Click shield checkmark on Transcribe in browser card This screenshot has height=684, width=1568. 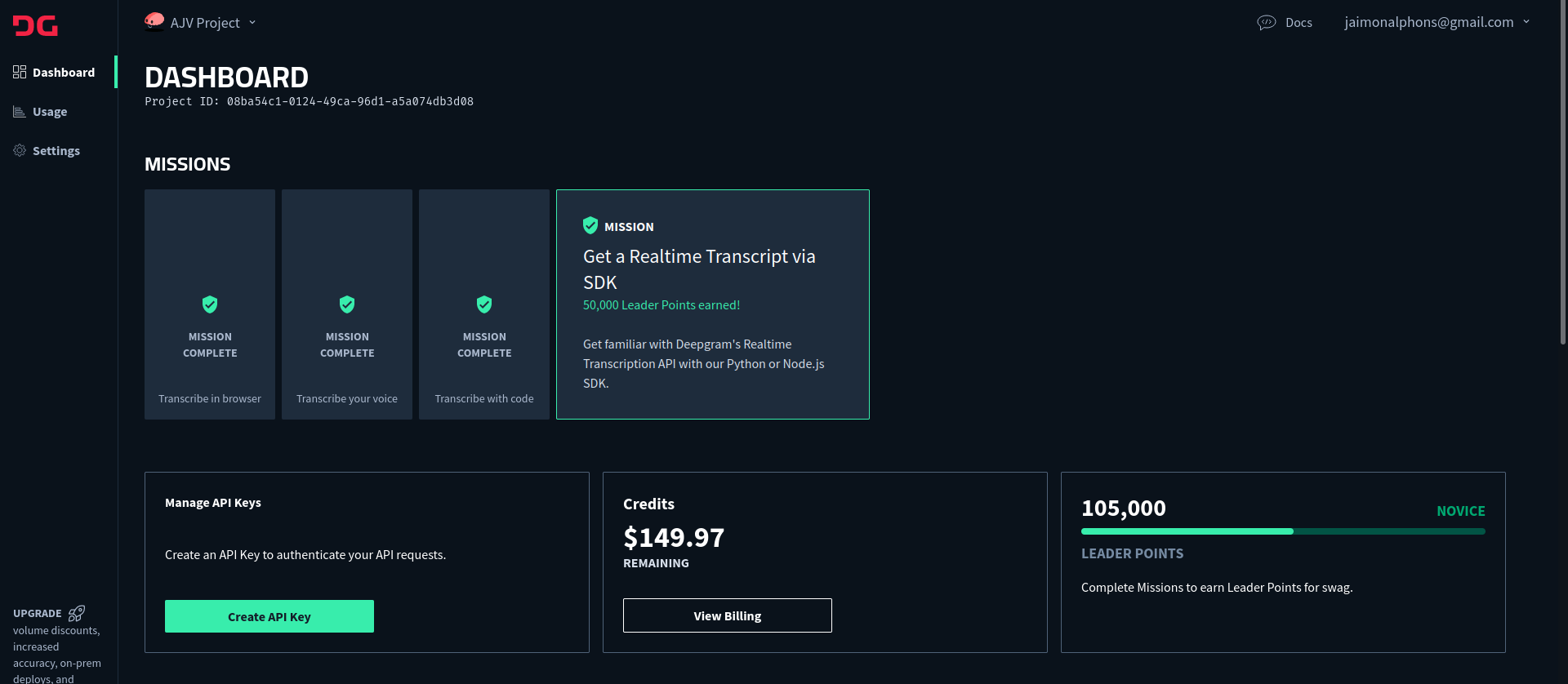pyautogui.click(x=210, y=304)
